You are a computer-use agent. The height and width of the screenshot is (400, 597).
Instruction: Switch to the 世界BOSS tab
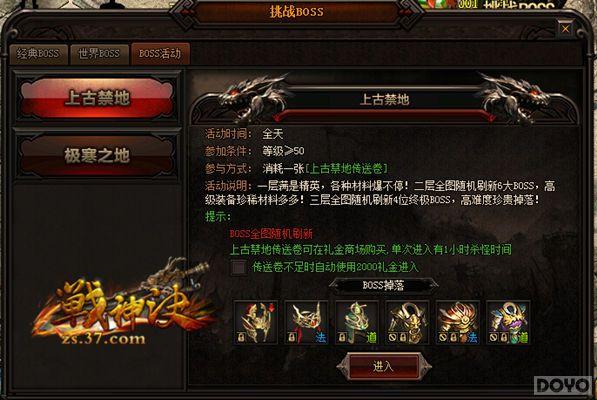(99, 54)
